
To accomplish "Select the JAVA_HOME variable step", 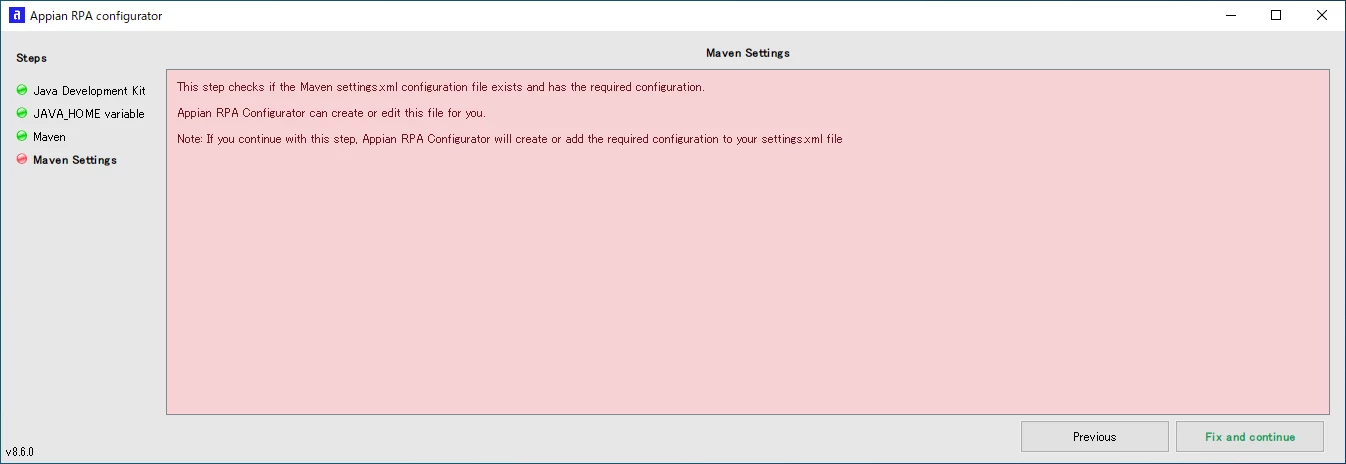I will tap(89, 114).
